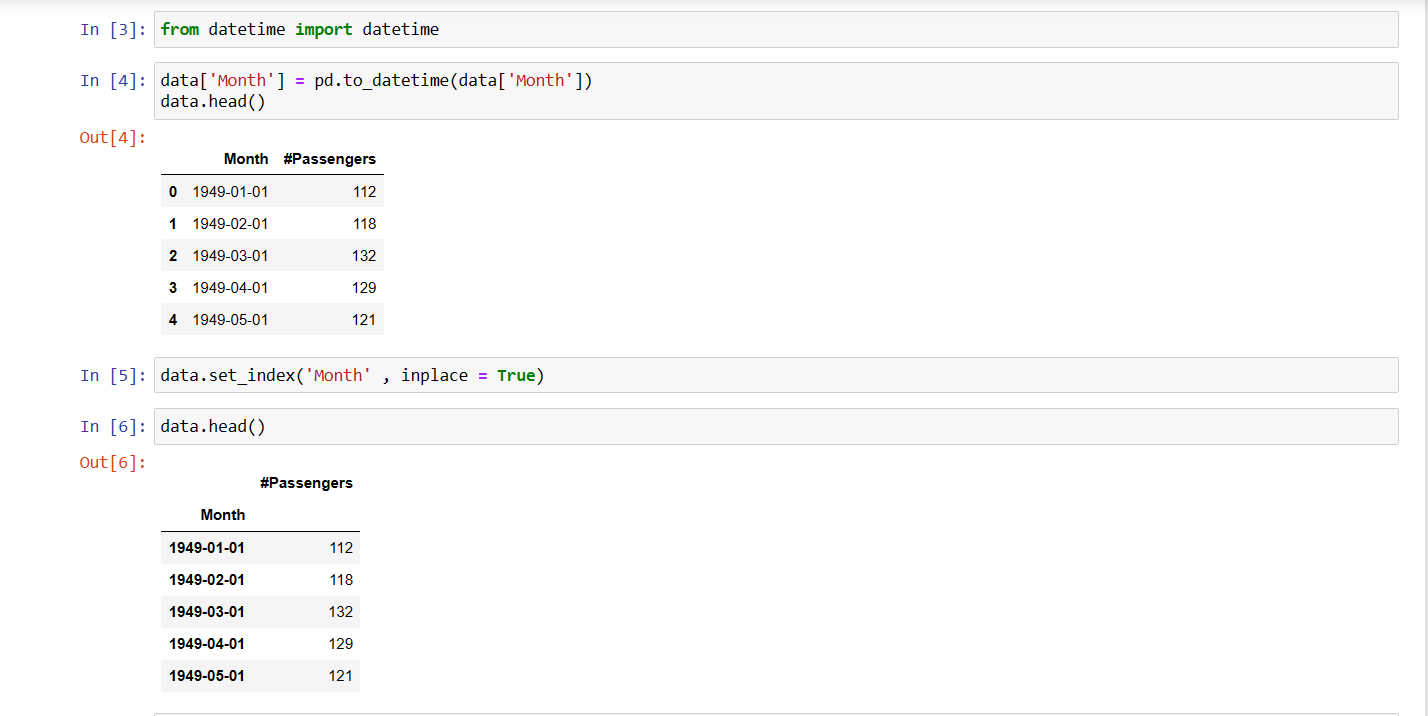Click 1949-03-01 in the Out[4] table
The width and height of the screenshot is (1428, 716).
click(231, 256)
